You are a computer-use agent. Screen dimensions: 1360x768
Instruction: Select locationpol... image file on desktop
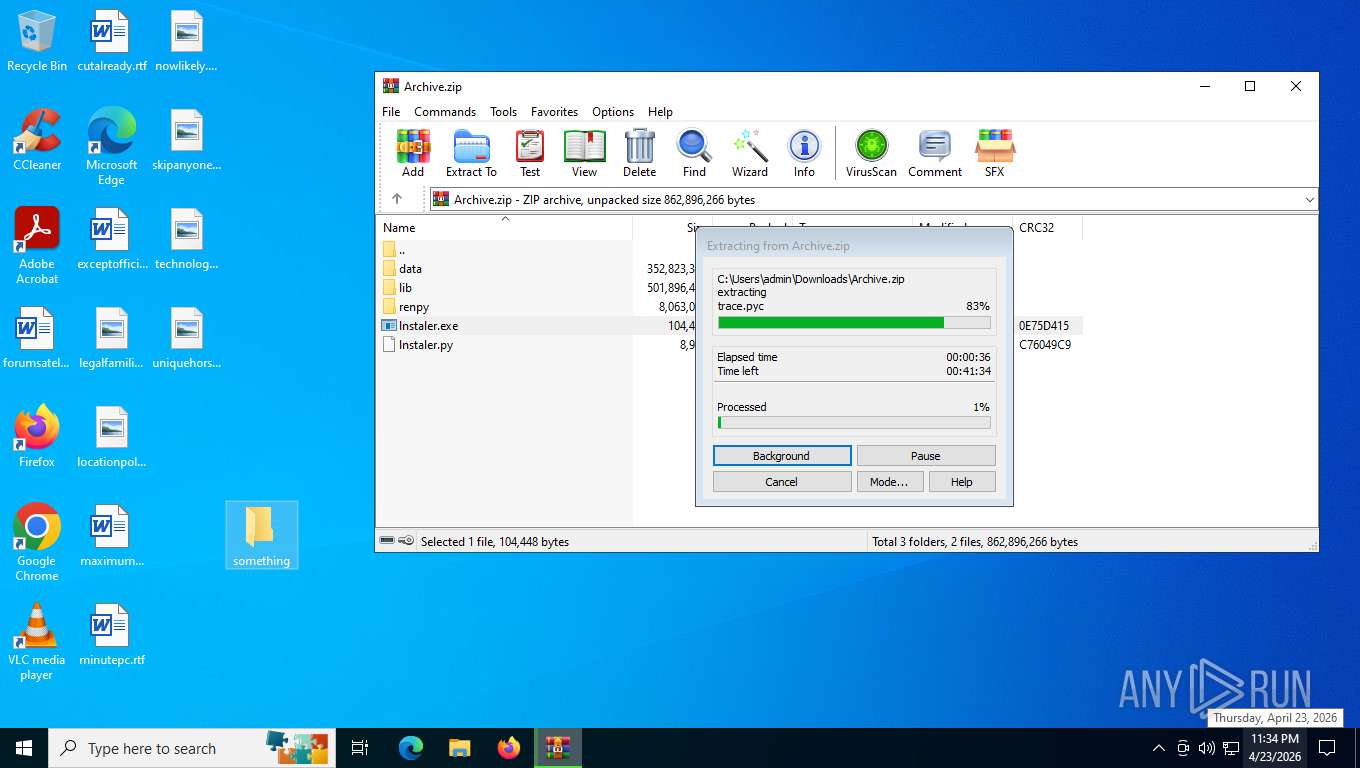pyautogui.click(x=111, y=437)
